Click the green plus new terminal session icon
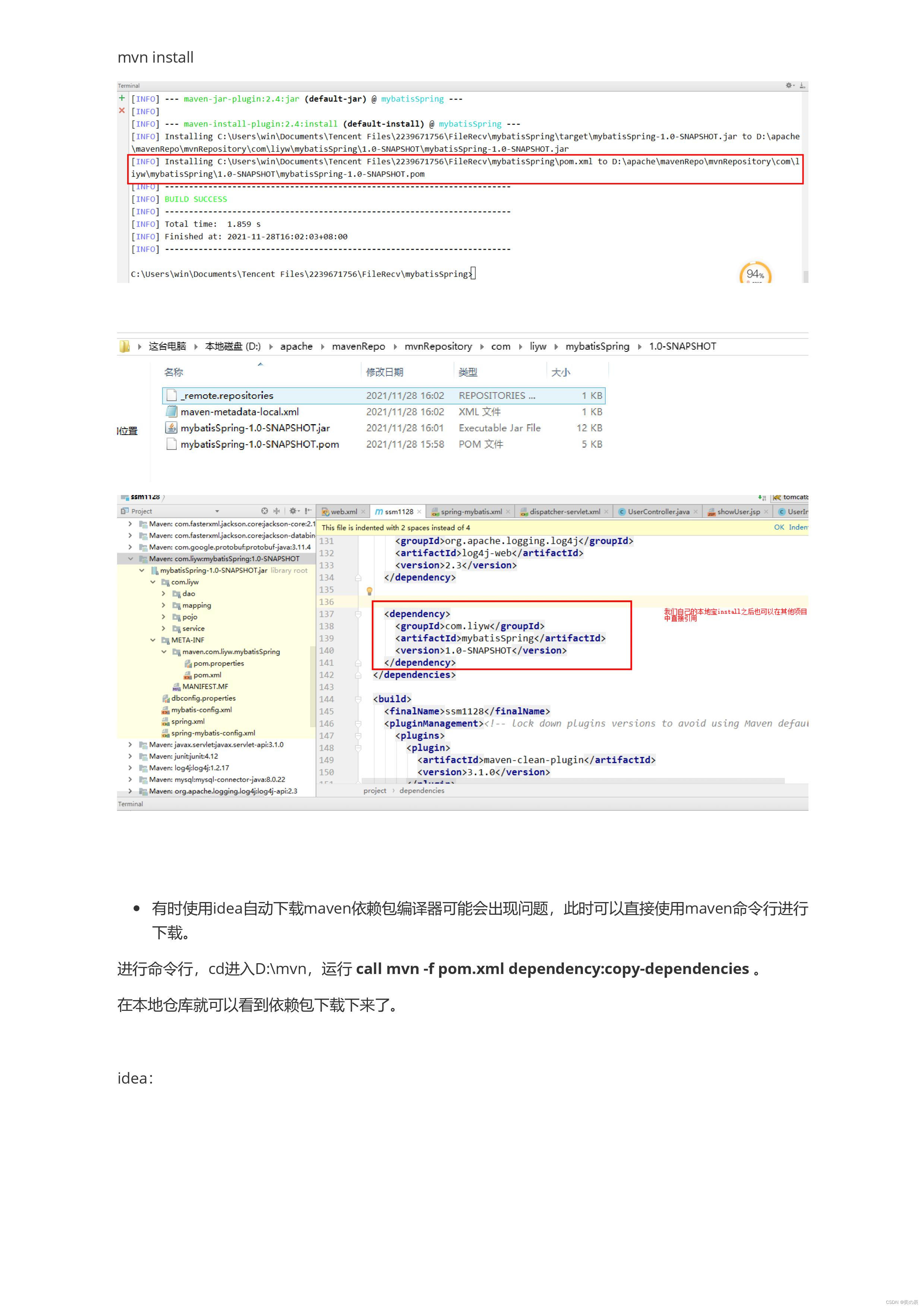 point(122,98)
